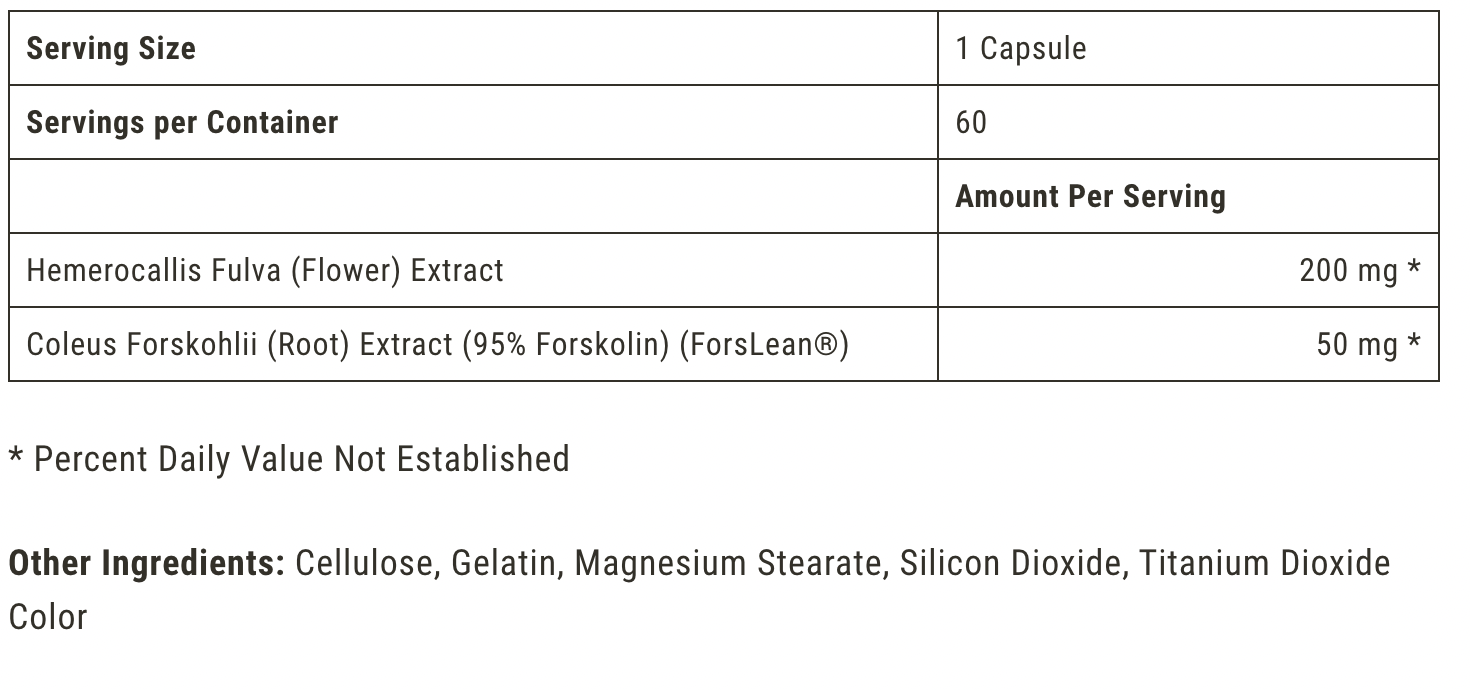Click the "(ForsLean®)" trademark text
Image resolution: width=1470 pixels, height=690 pixels.
[763, 344]
